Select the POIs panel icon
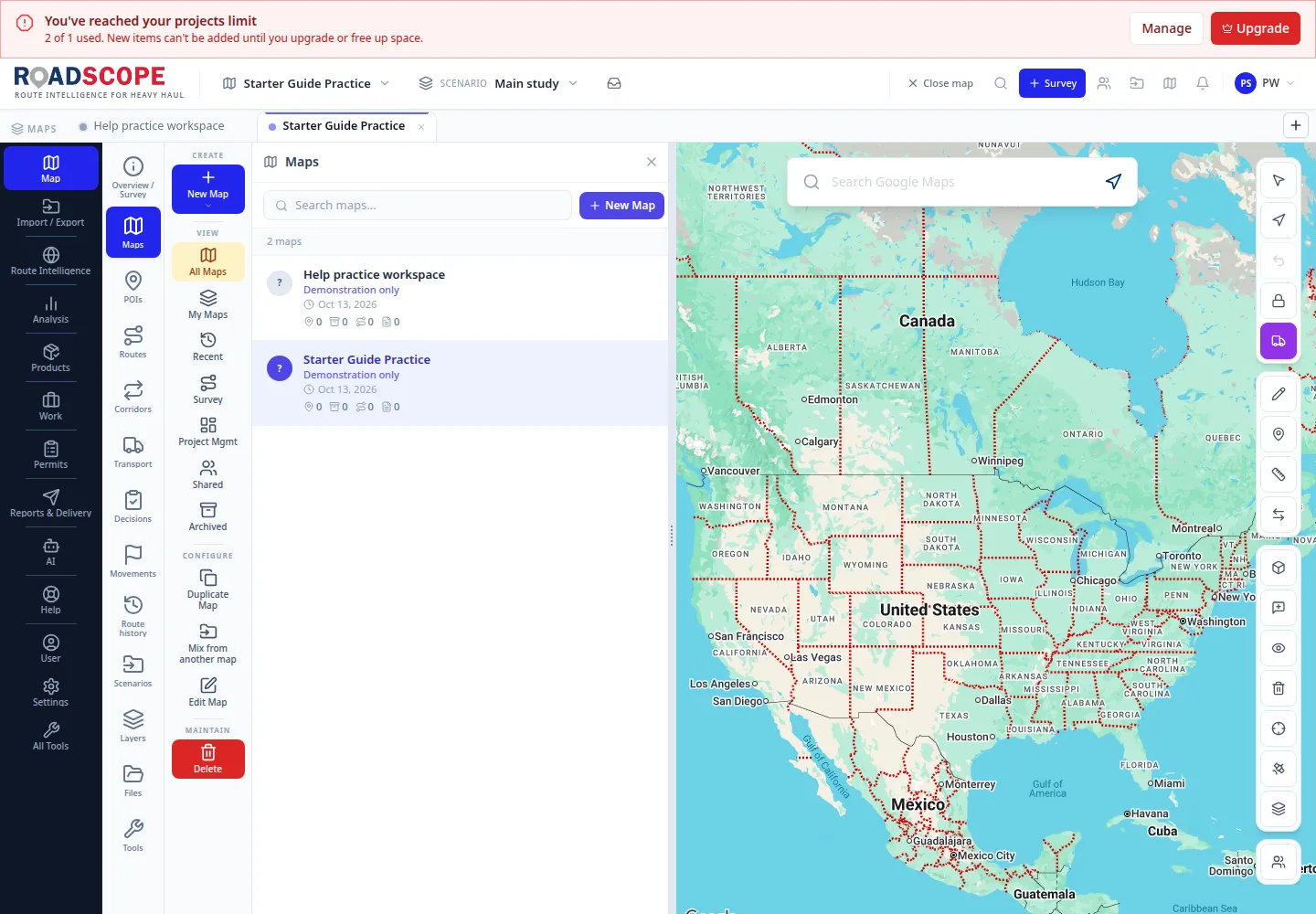This screenshot has height=914, width=1316. click(133, 287)
